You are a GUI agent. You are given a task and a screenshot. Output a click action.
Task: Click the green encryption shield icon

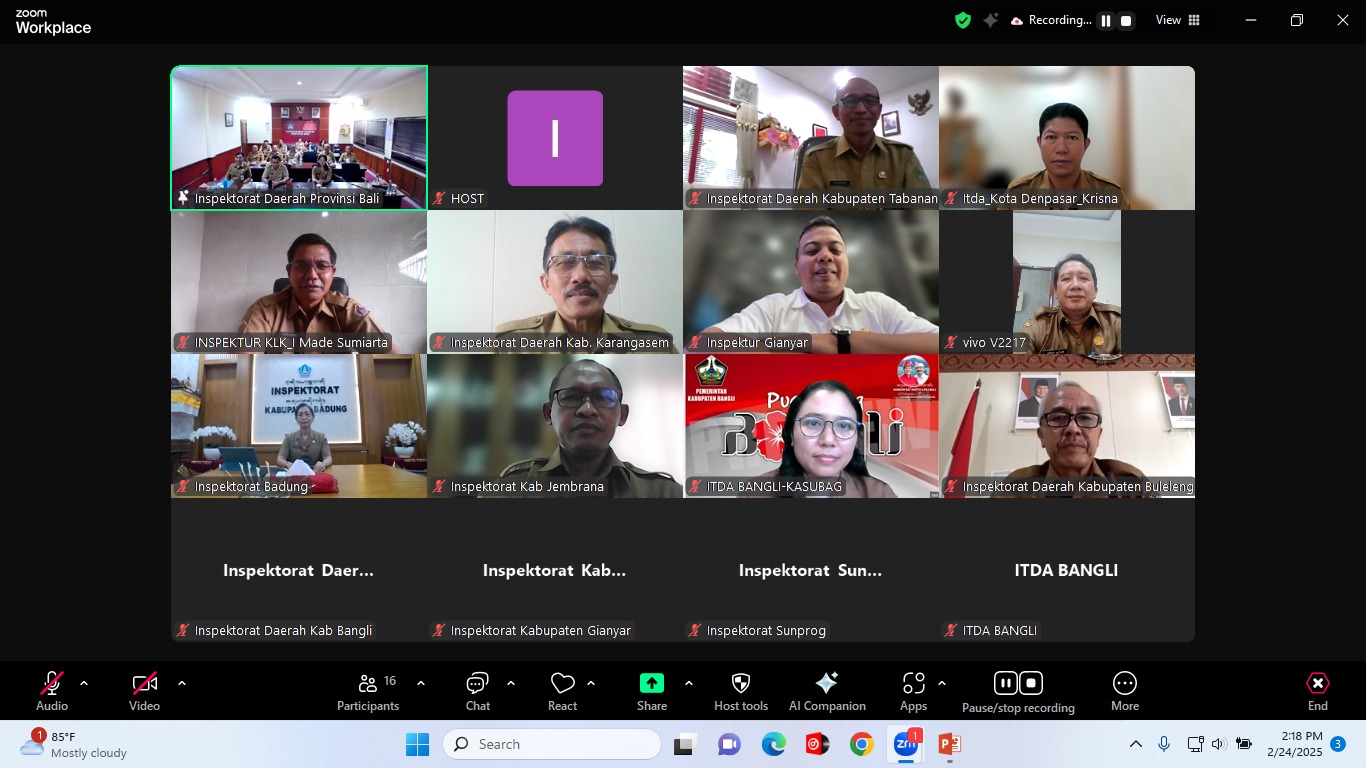pos(963,20)
